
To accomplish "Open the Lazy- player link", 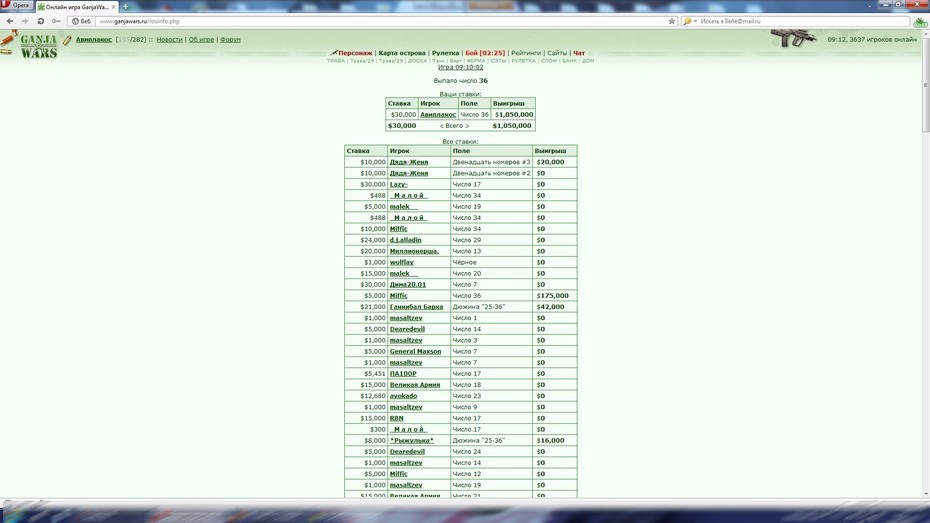I will (399, 184).
